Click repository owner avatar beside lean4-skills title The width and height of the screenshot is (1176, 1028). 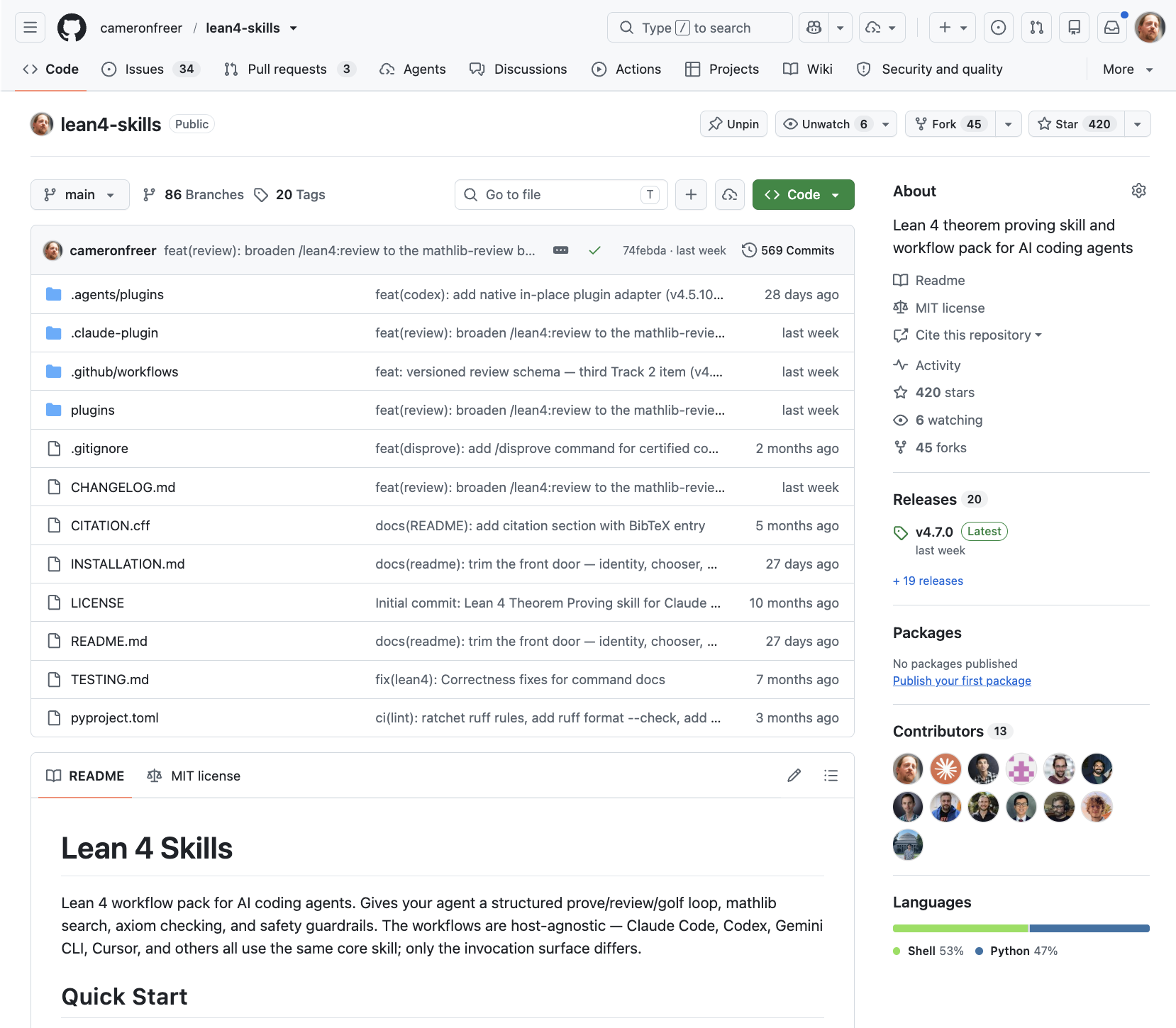[42, 124]
